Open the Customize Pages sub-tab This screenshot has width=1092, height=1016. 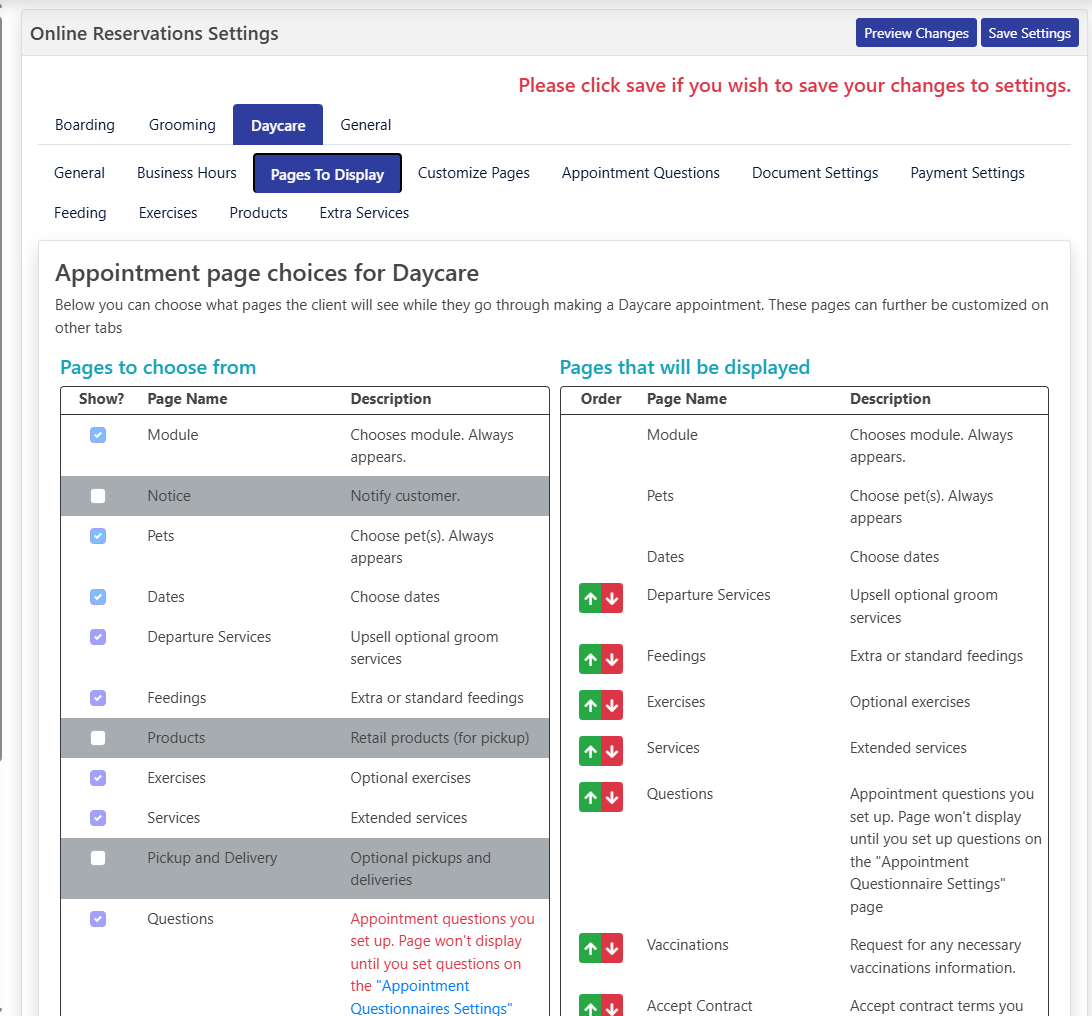pos(474,173)
